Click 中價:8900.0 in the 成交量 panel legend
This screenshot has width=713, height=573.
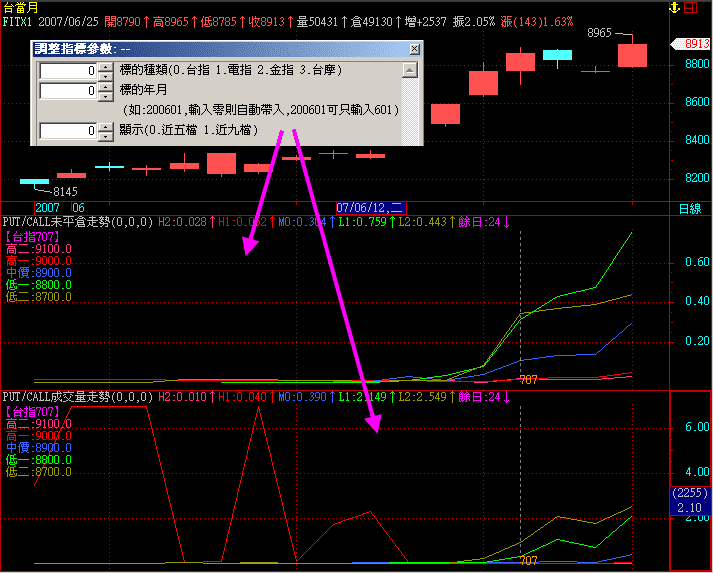(x=39, y=448)
